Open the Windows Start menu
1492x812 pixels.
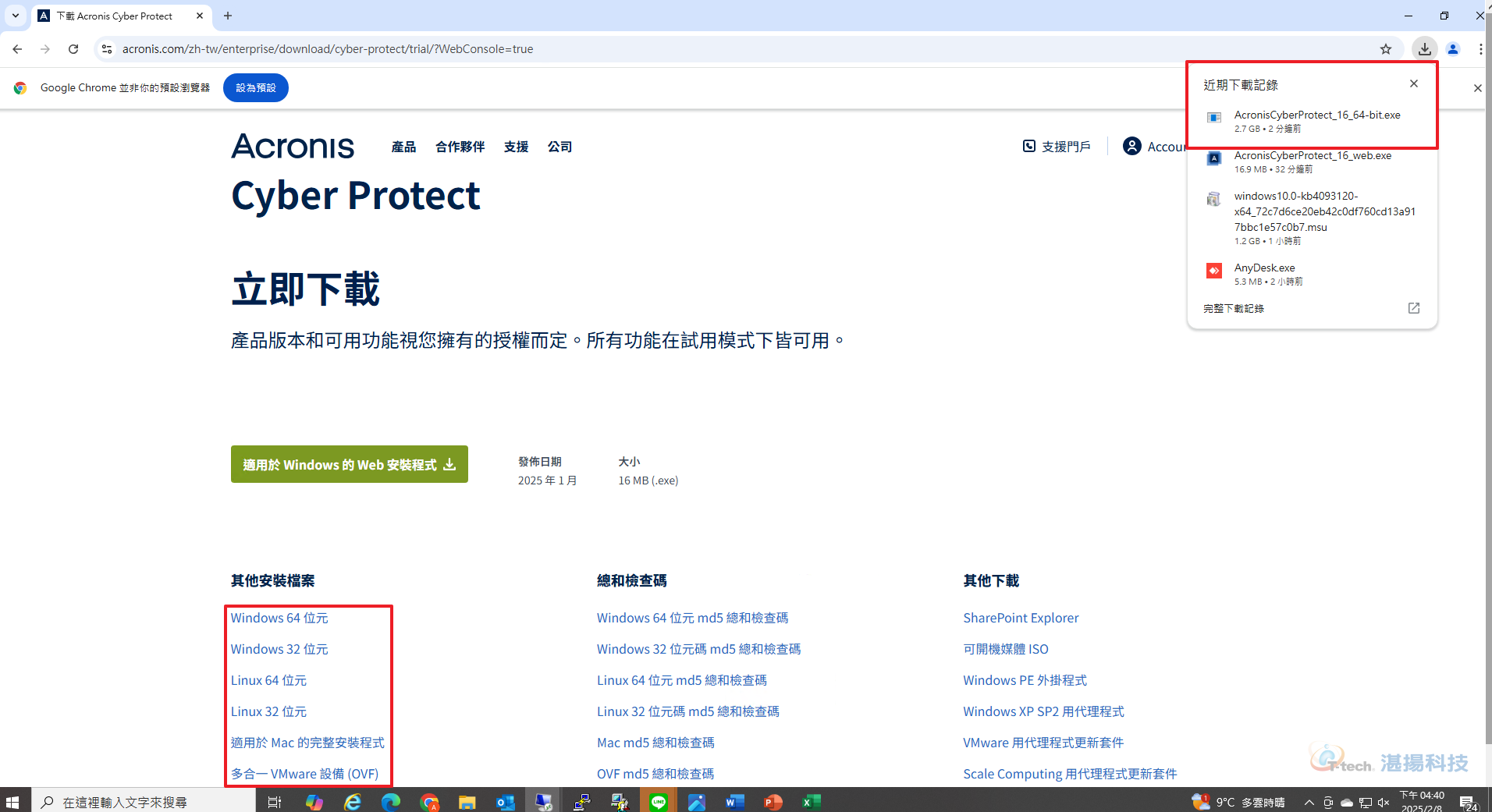[12, 802]
